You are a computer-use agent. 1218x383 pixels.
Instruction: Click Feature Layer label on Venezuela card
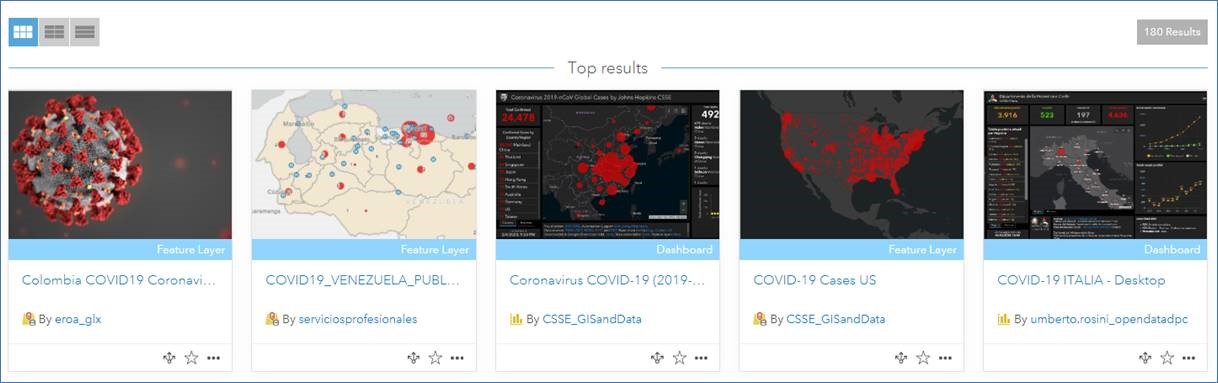pos(435,250)
